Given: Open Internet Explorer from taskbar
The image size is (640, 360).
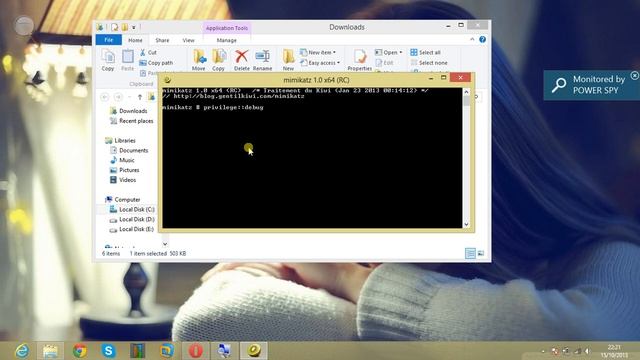Looking at the screenshot, I should [x=22, y=351].
